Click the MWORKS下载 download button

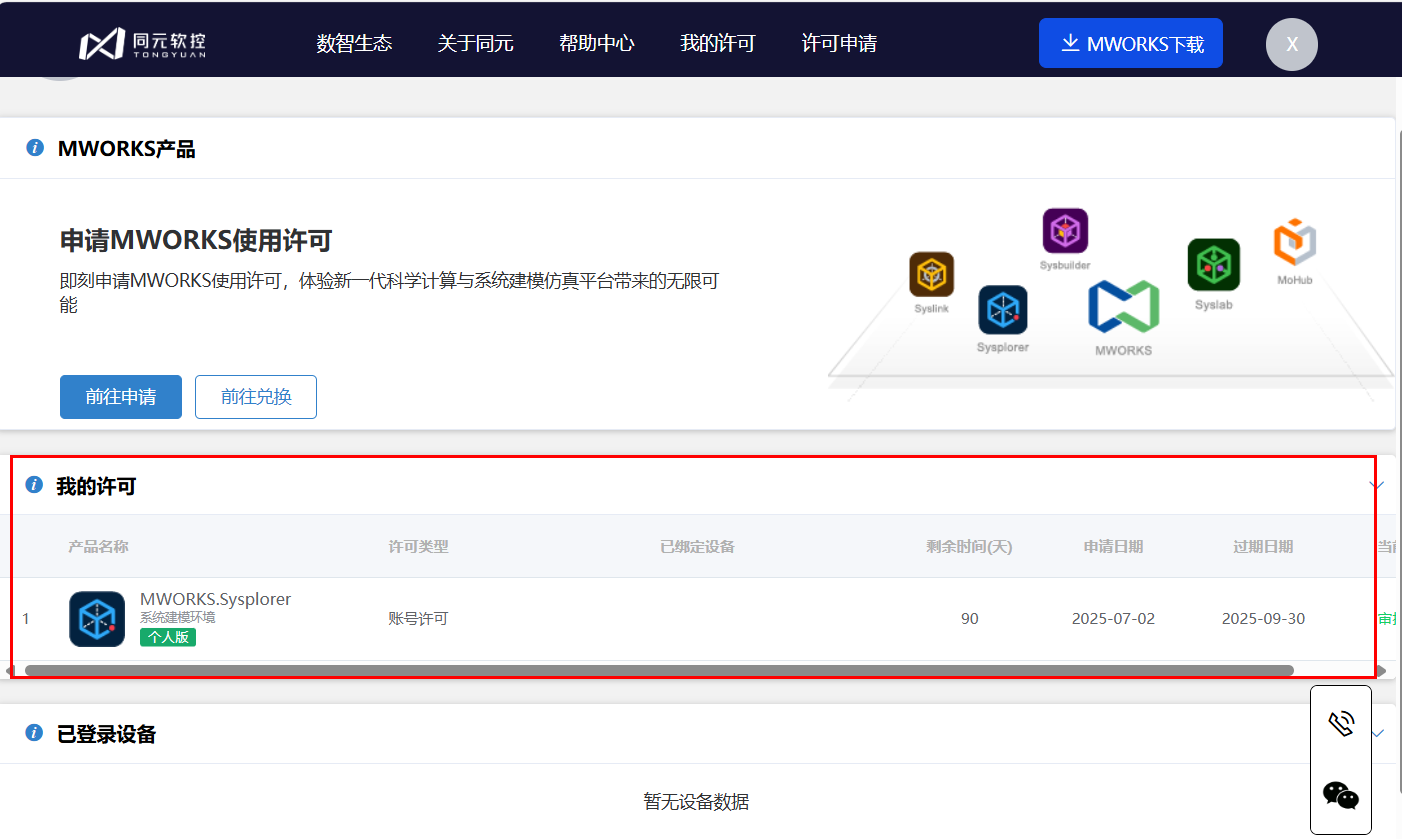[x=1130, y=44]
